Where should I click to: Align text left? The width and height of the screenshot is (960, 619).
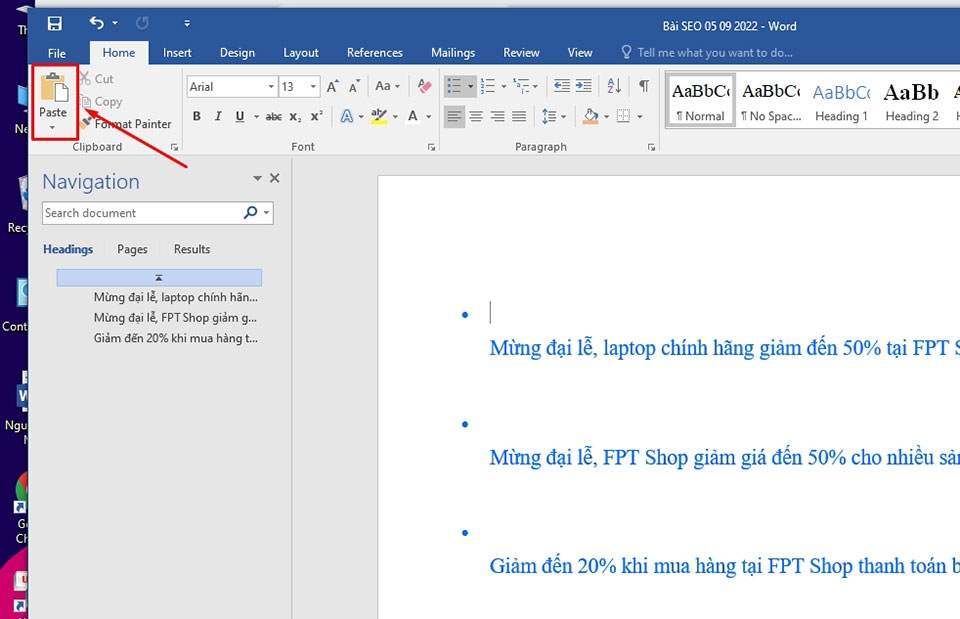click(x=454, y=116)
